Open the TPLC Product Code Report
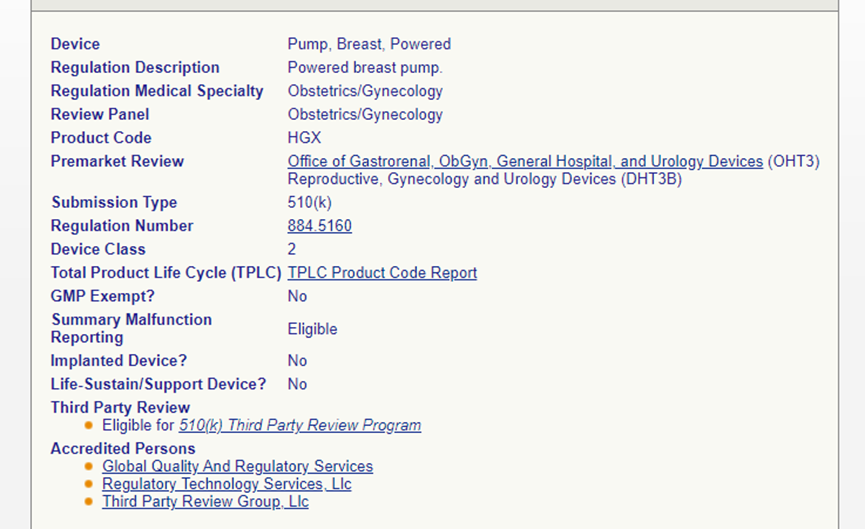This screenshot has height=529, width=865. [382, 273]
